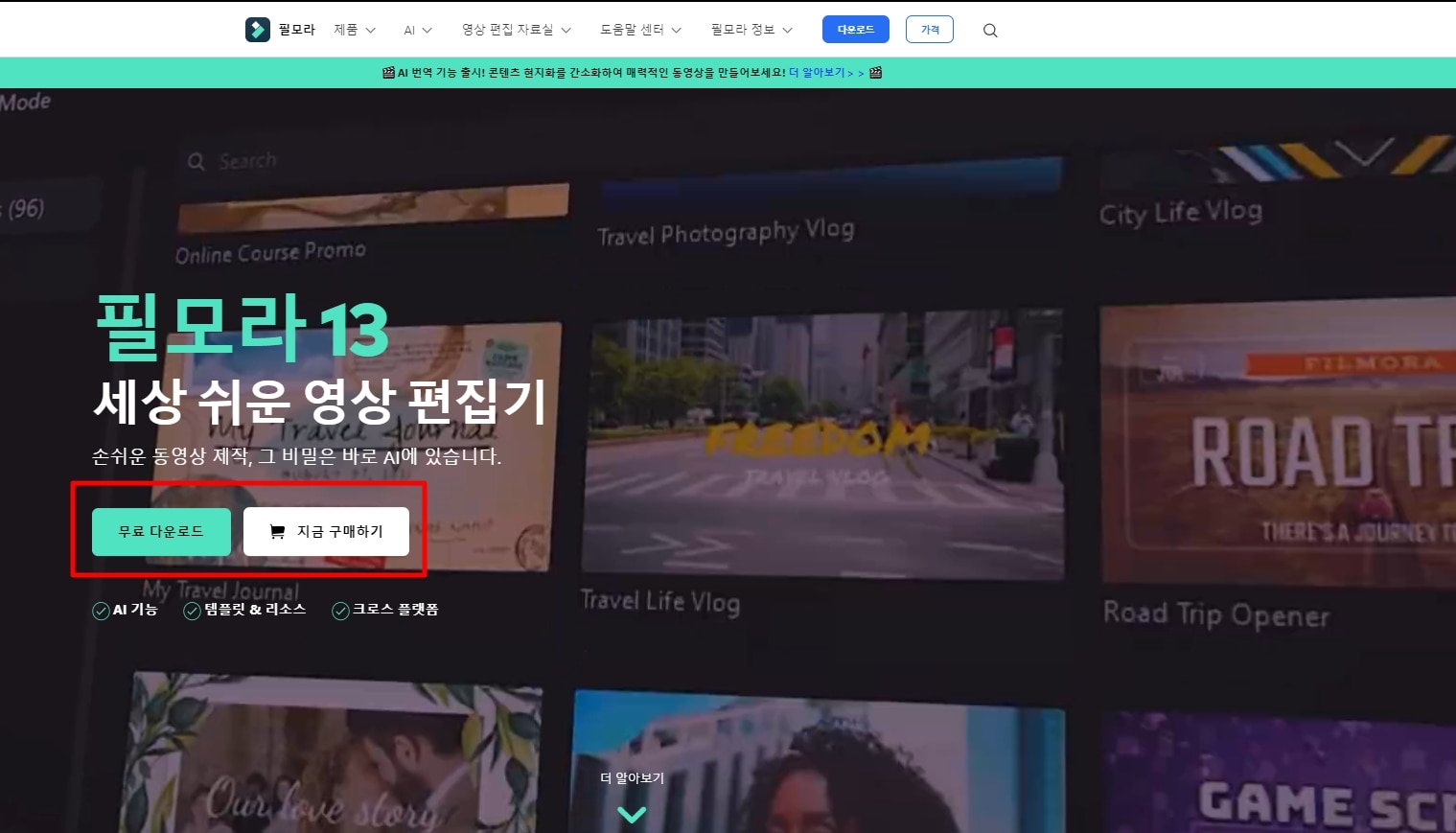
Task: Click the 필모라 13 heading
Action: pos(243,328)
